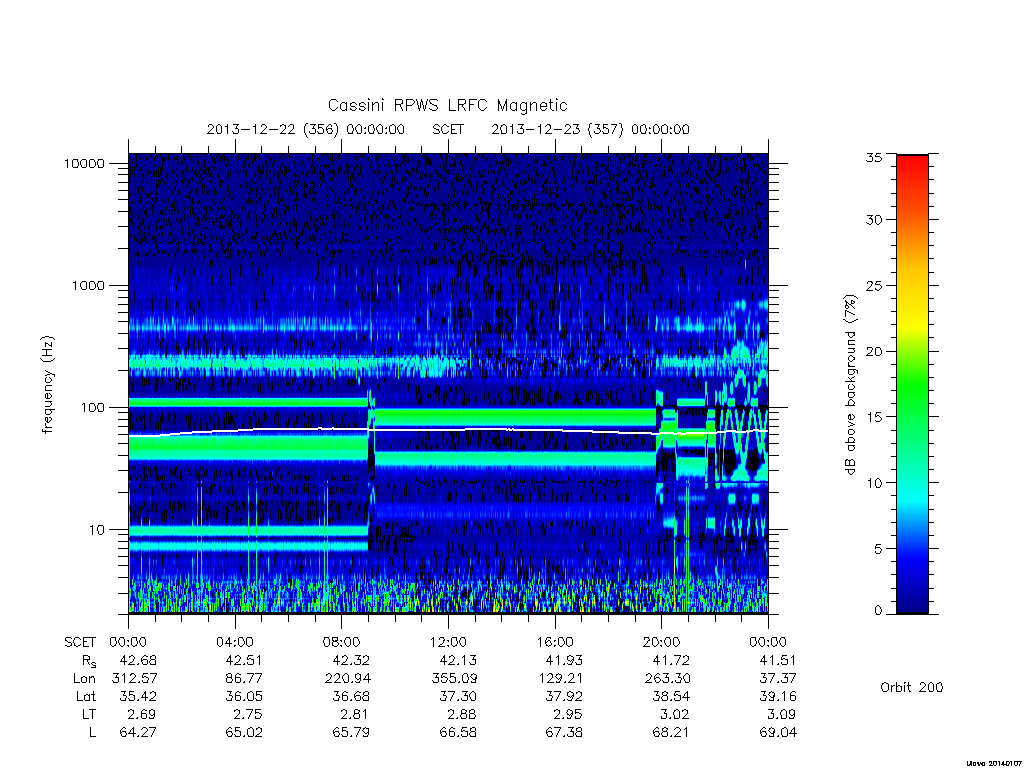The image size is (1024, 768).
Task: Select the 04:00 SCET time label
Action: coord(234,643)
